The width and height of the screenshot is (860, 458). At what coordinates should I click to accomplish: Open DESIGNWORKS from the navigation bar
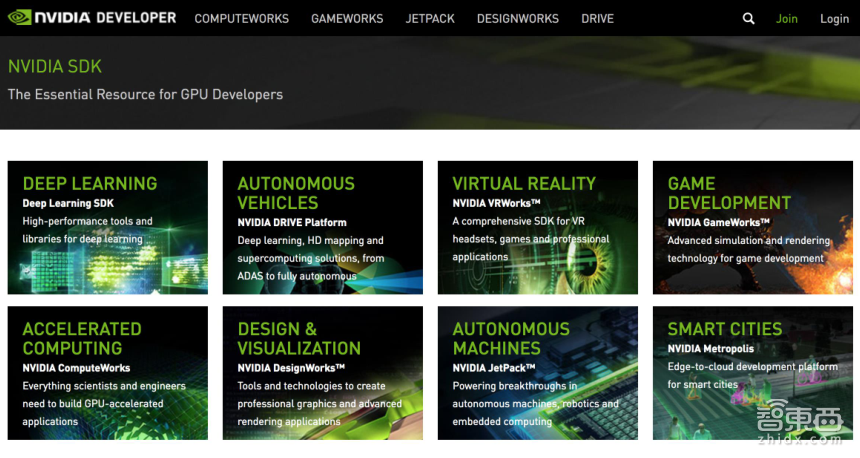[517, 18]
